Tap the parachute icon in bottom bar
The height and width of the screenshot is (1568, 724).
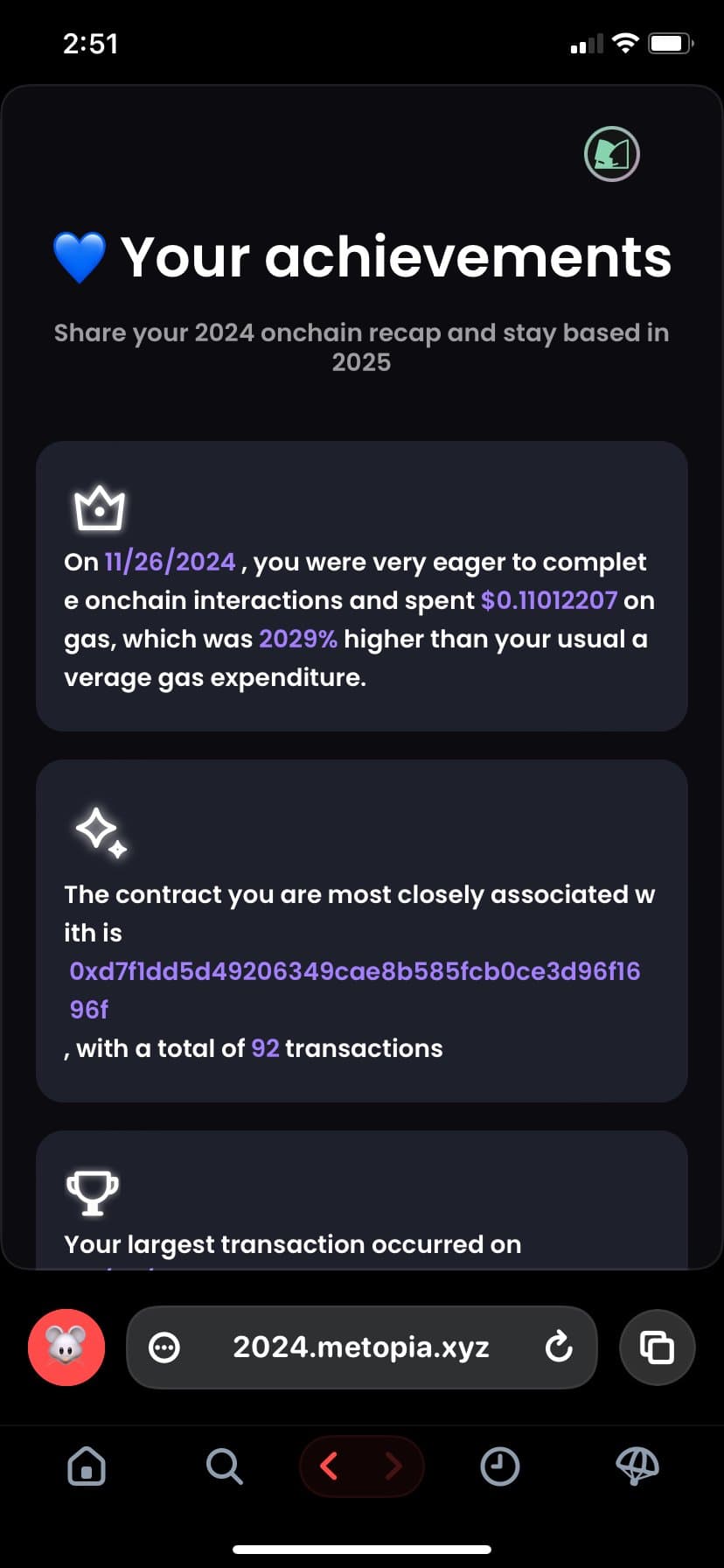[637, 1466]
